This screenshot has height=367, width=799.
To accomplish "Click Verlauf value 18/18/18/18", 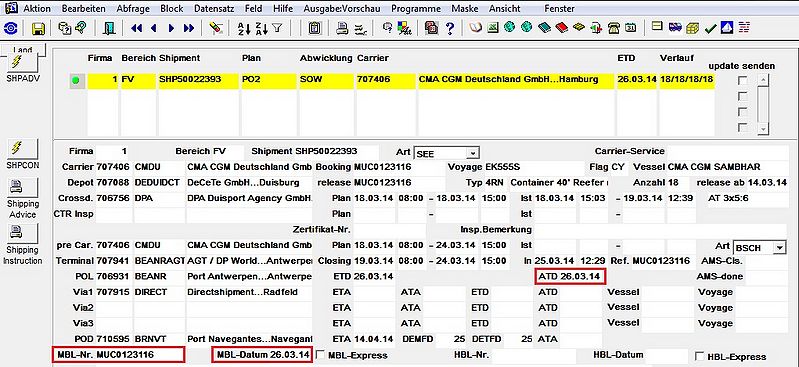I will [687, 80].
